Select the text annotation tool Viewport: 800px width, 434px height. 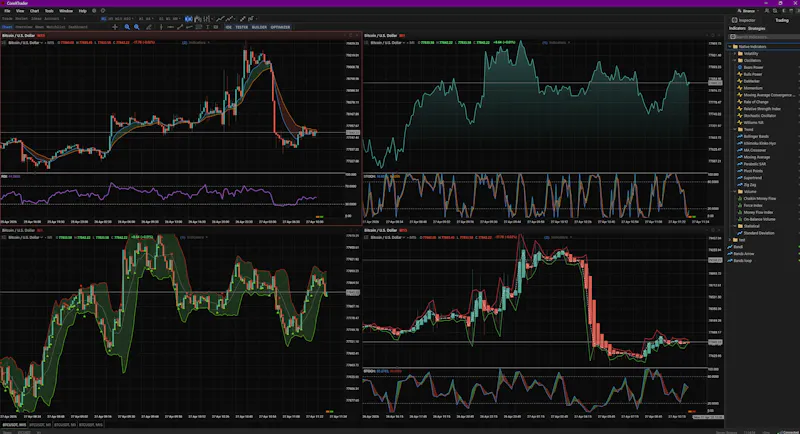click(208, 27)
